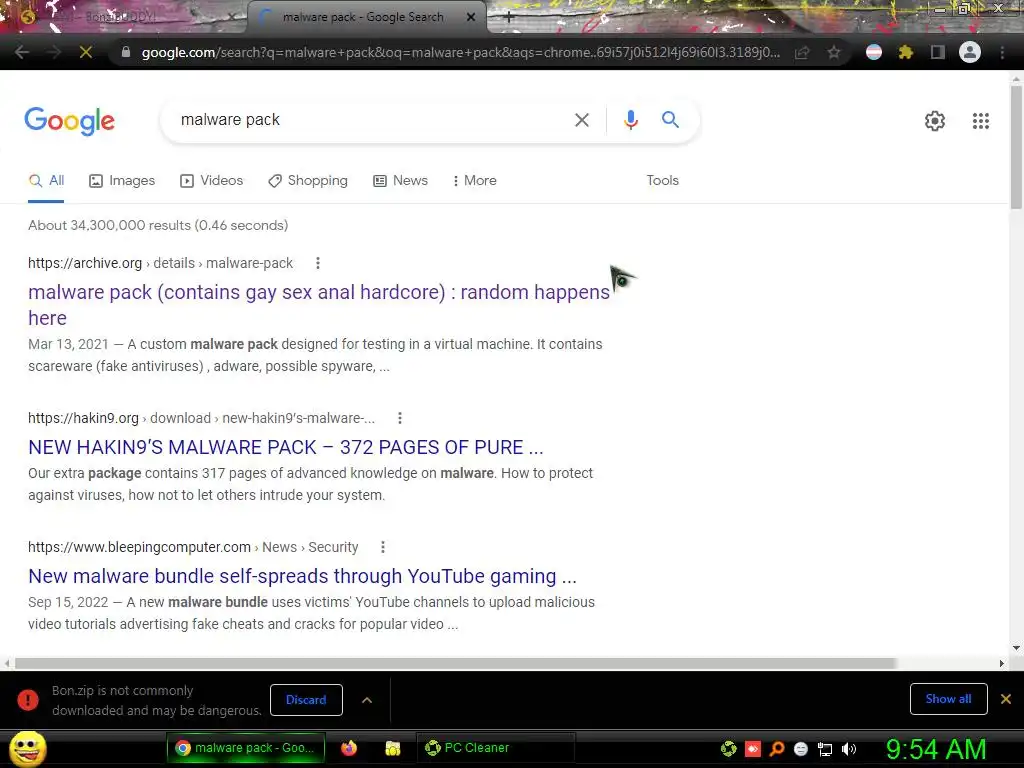This screenshot has height=768, width=1024.
Task: Click the 'Sep 15, 2022' result date
Action: [68, 602]
